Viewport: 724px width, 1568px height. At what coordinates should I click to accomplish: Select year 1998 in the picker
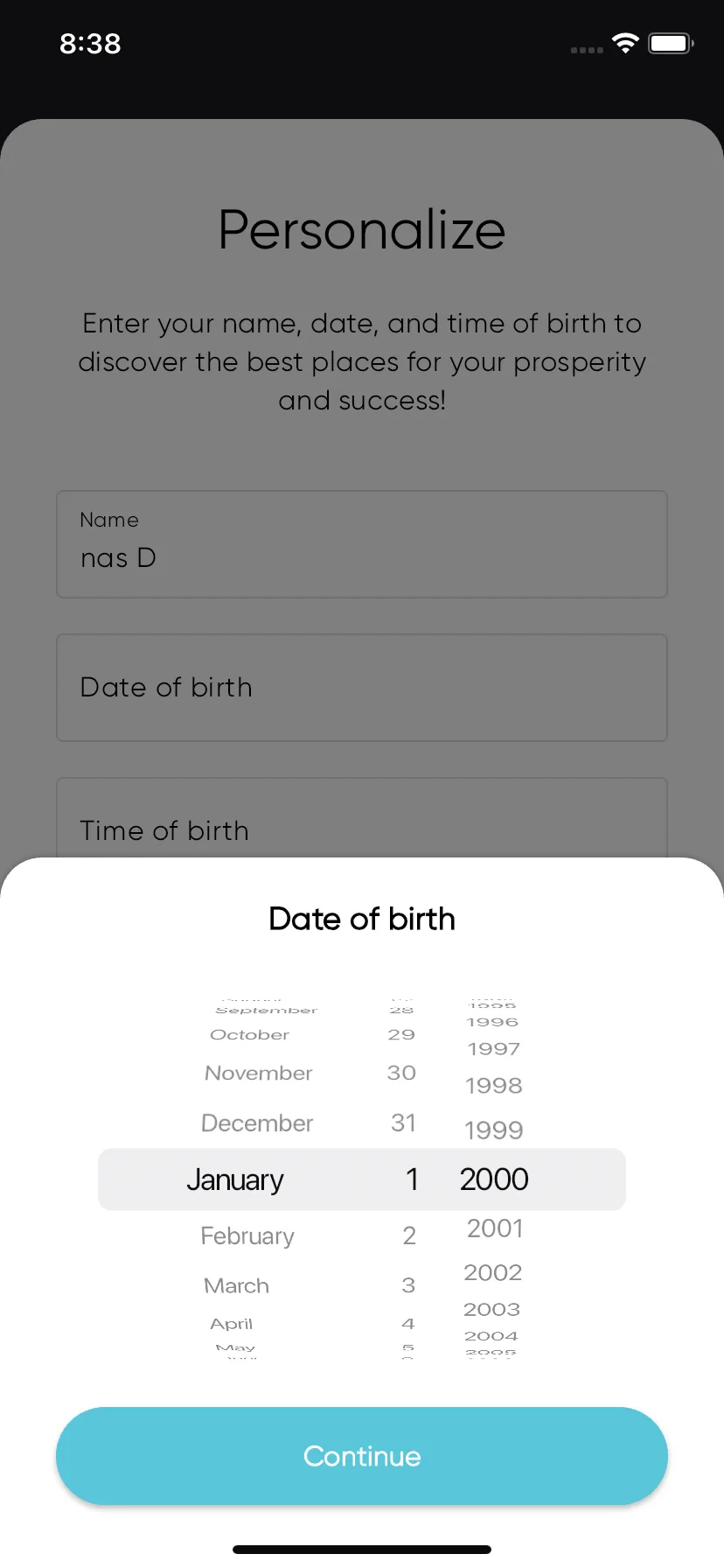pyautogui.click(x=494, y=1085)
